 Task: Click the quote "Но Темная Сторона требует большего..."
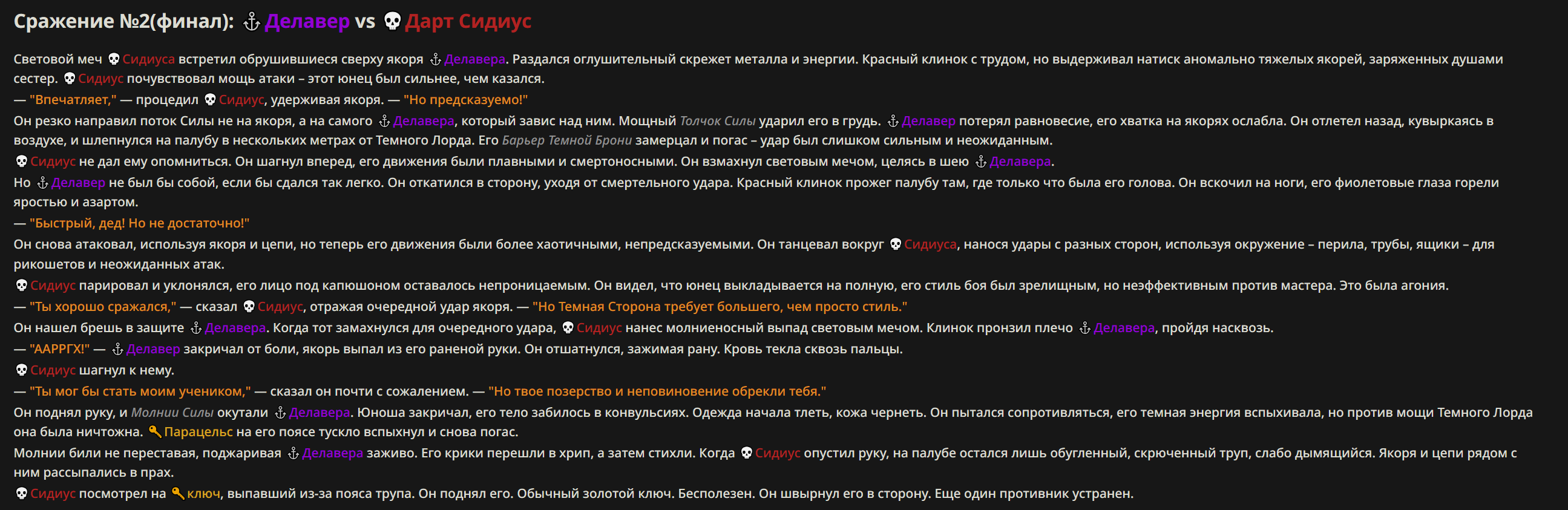click(x=720, y=307)
